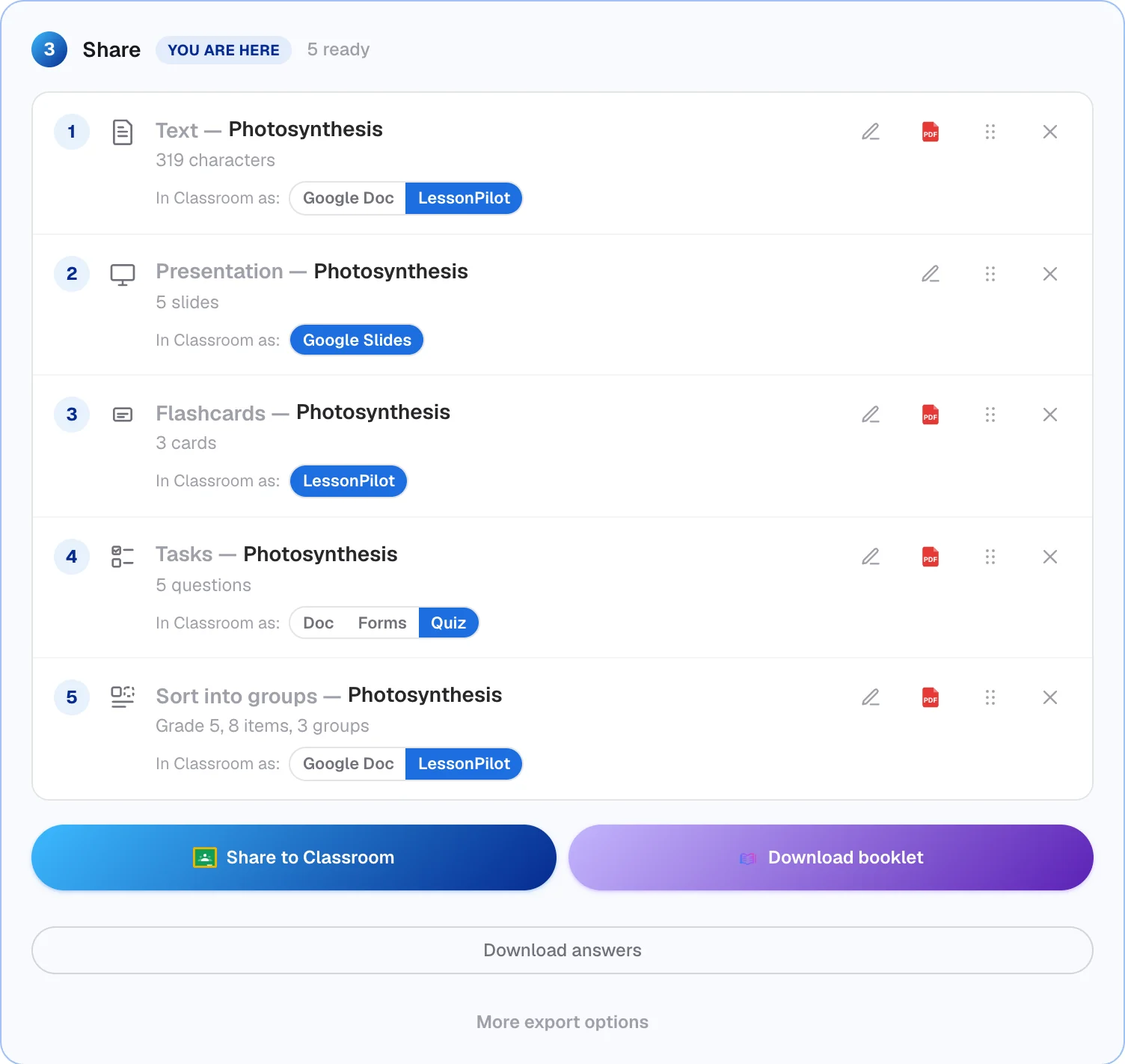The height and width of the screenshot is (1064, 1125).
Task: Edit the Flashcards Photosynthesis item
Action: tap(871, 415)
